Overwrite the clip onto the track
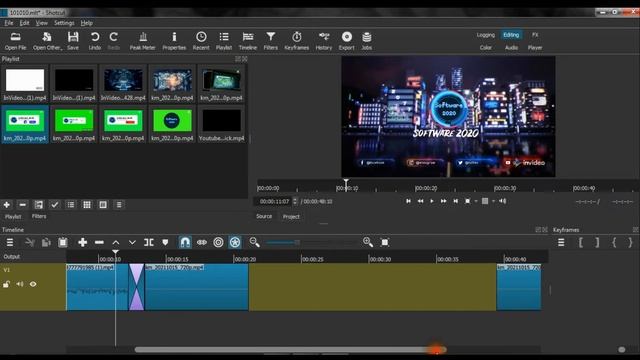 click(132, 242)
